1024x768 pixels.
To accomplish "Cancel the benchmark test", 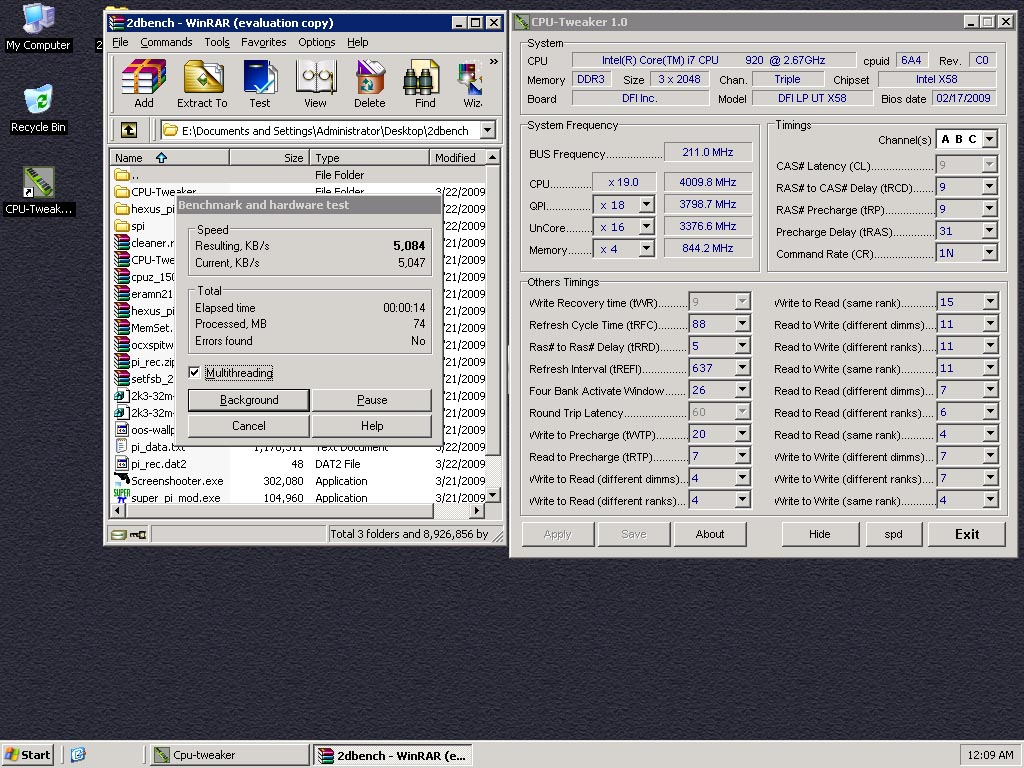I will point(249,426).
